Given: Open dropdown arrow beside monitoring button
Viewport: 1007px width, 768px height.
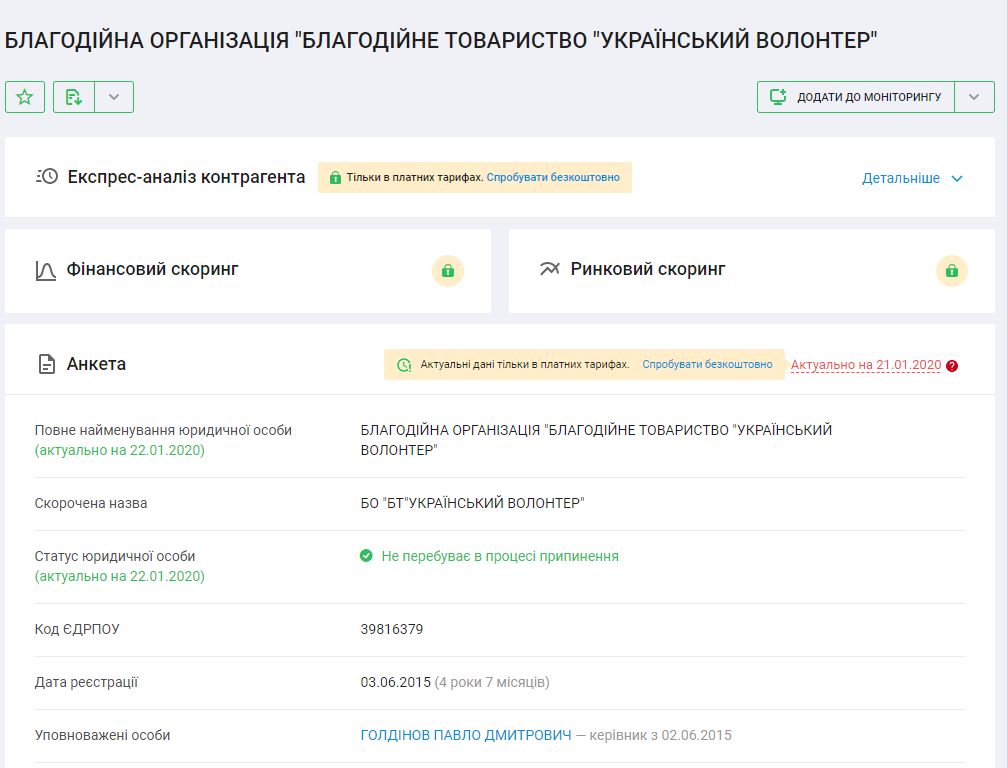Looking at the screenshot, I should click(x=974, y=97).
